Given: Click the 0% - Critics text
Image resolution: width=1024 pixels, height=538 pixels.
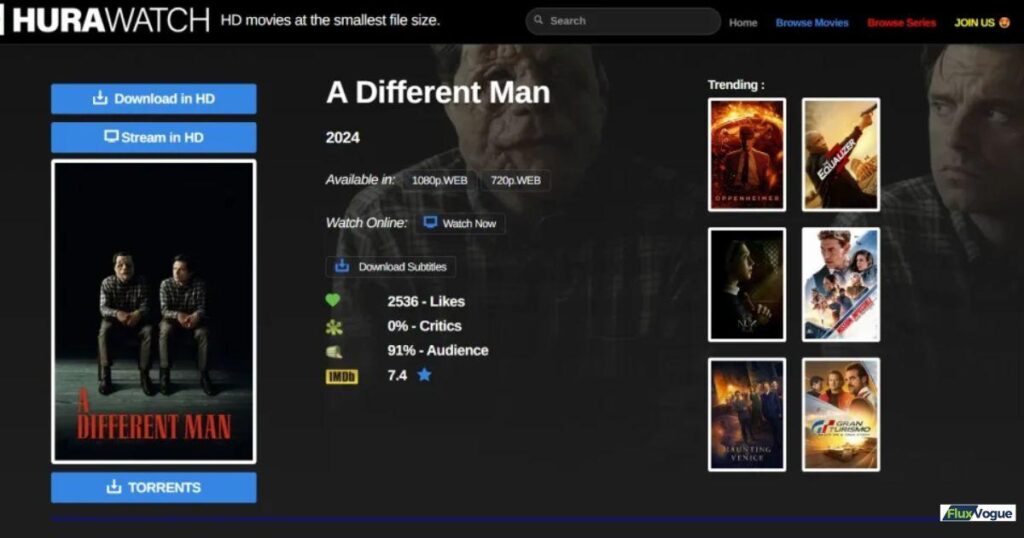Looking at the screenshot, I should point(424,326).
